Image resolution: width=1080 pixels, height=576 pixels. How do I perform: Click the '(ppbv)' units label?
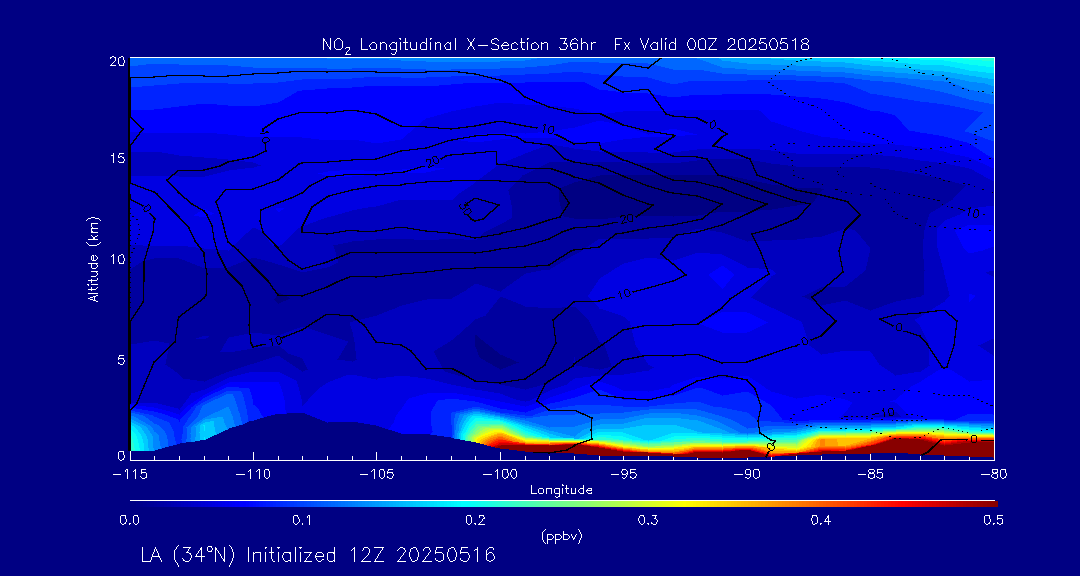(561, 537)
